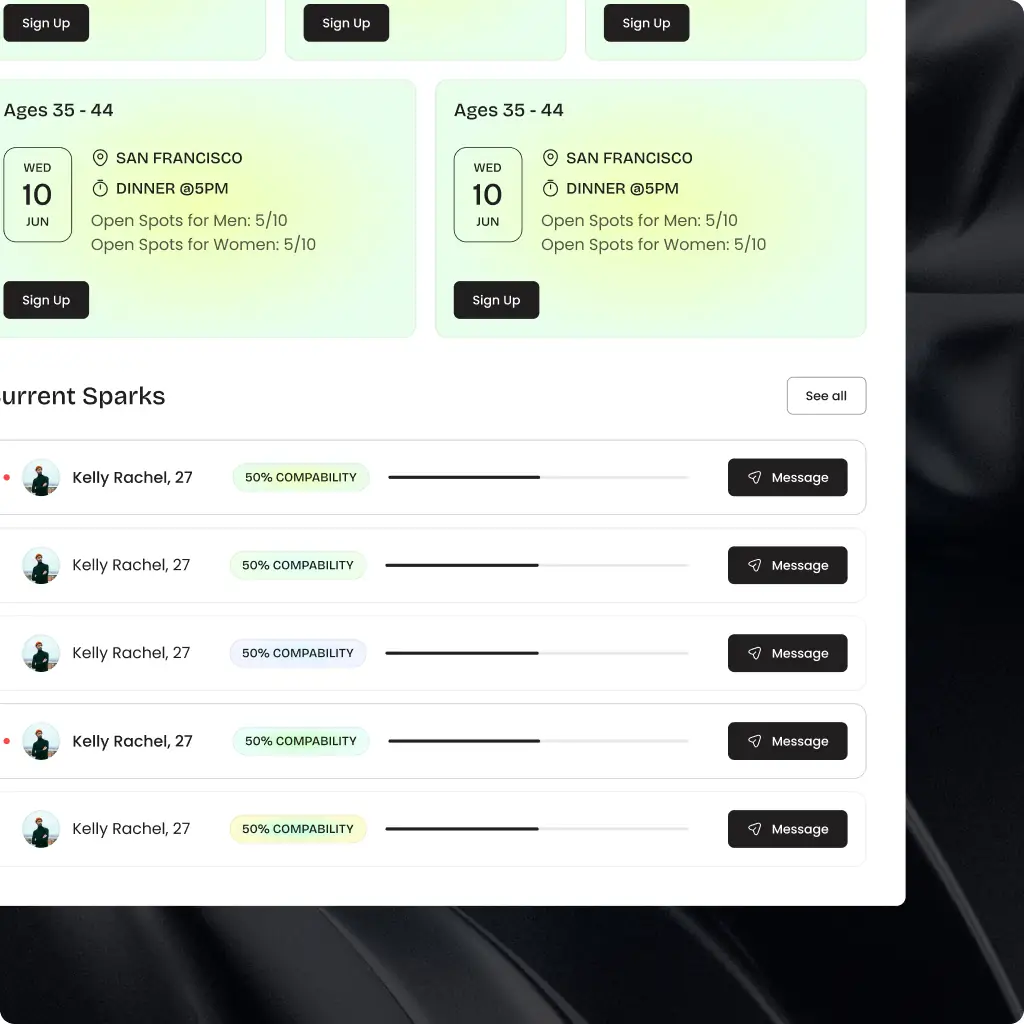This screenshot has height=1024, width=1024.
Task: Click compatibility progress bar in first Sparks row
Action: click(x=538, y=477)
